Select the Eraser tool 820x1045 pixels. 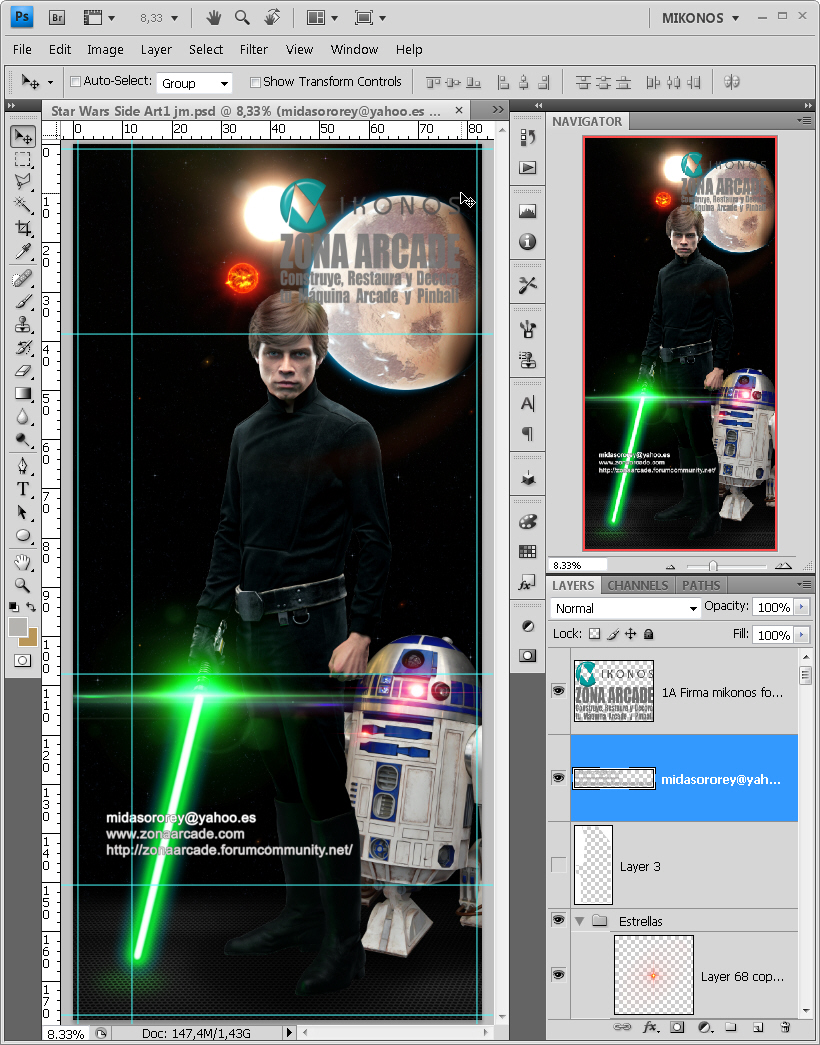click(23, 370)
